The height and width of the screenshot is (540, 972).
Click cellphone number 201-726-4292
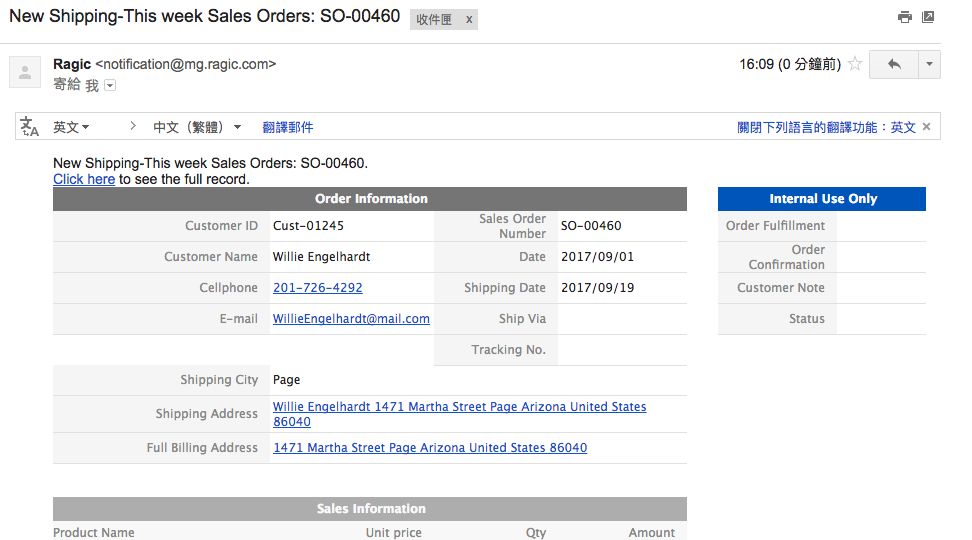317,288
